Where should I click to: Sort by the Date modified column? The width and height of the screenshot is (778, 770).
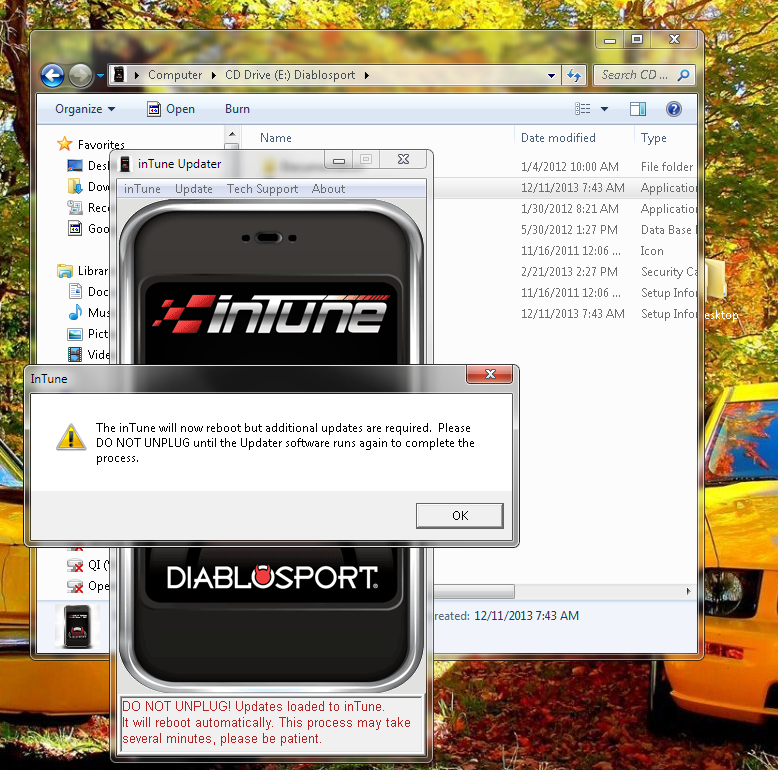pos(558,138)
